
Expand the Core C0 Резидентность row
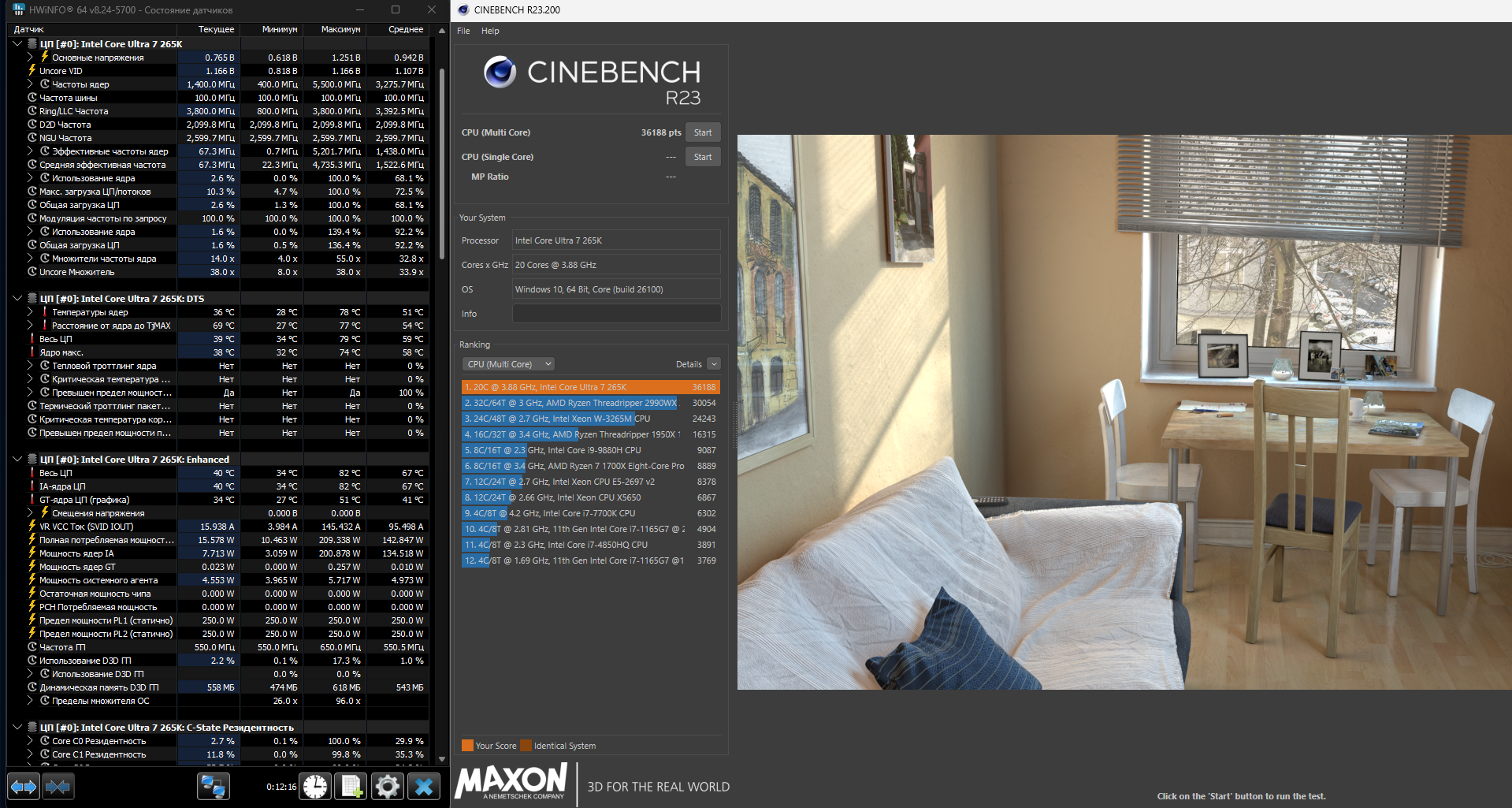tap(30, 740)
